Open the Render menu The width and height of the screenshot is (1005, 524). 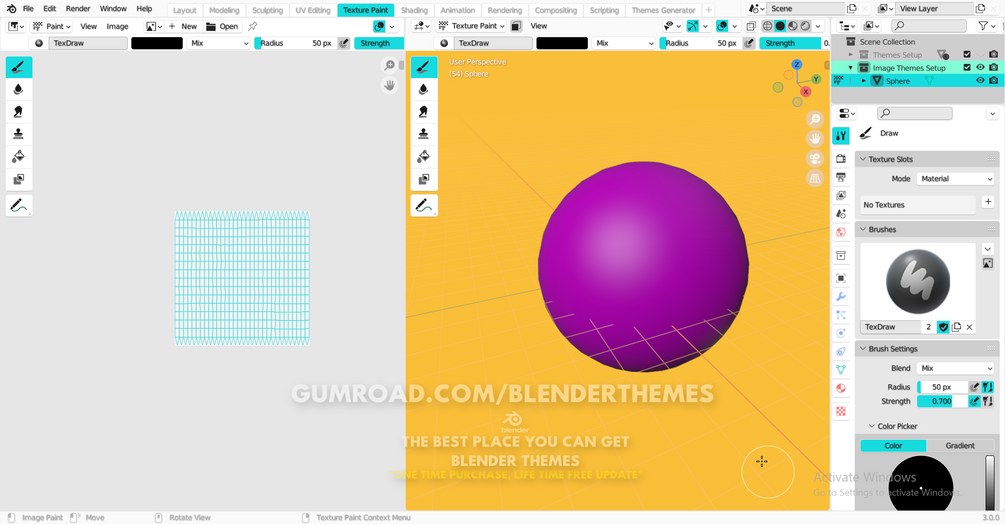pyautogui.click(x=78, y=9)
